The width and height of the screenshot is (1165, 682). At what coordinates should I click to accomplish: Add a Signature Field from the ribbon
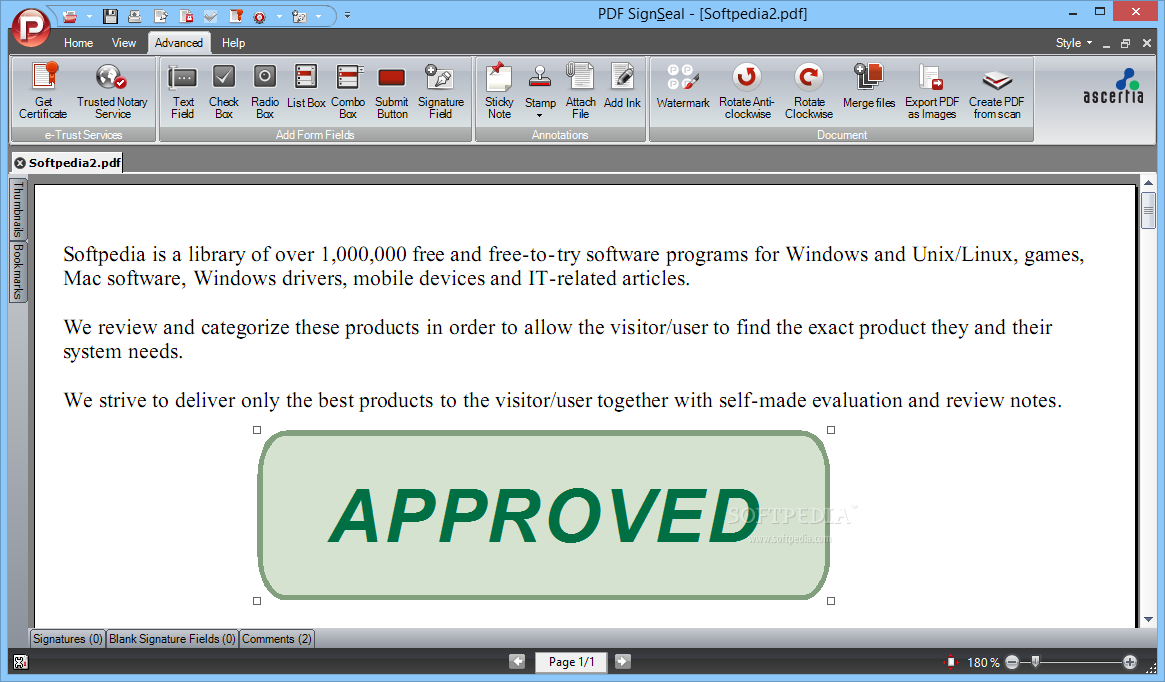pos(441,91)
